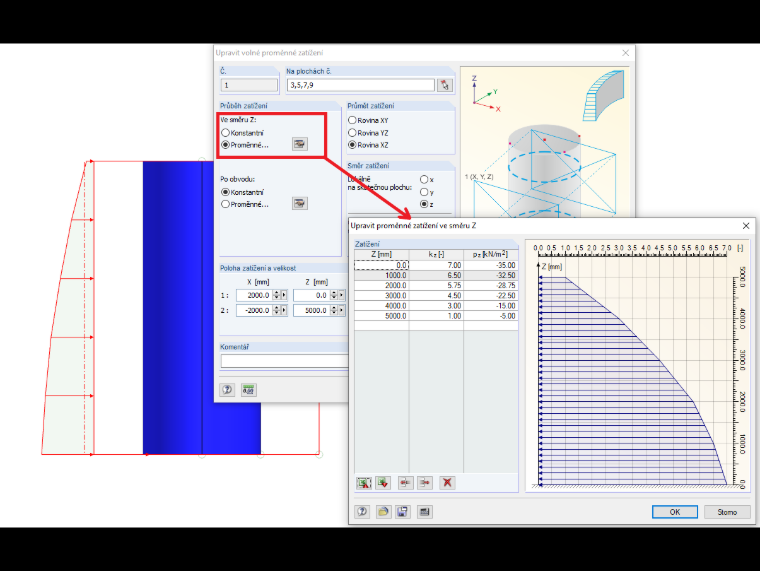Click the Z [mm] field with 5000.0
Viewport: 760px width, 571px height.
point(311,310)
